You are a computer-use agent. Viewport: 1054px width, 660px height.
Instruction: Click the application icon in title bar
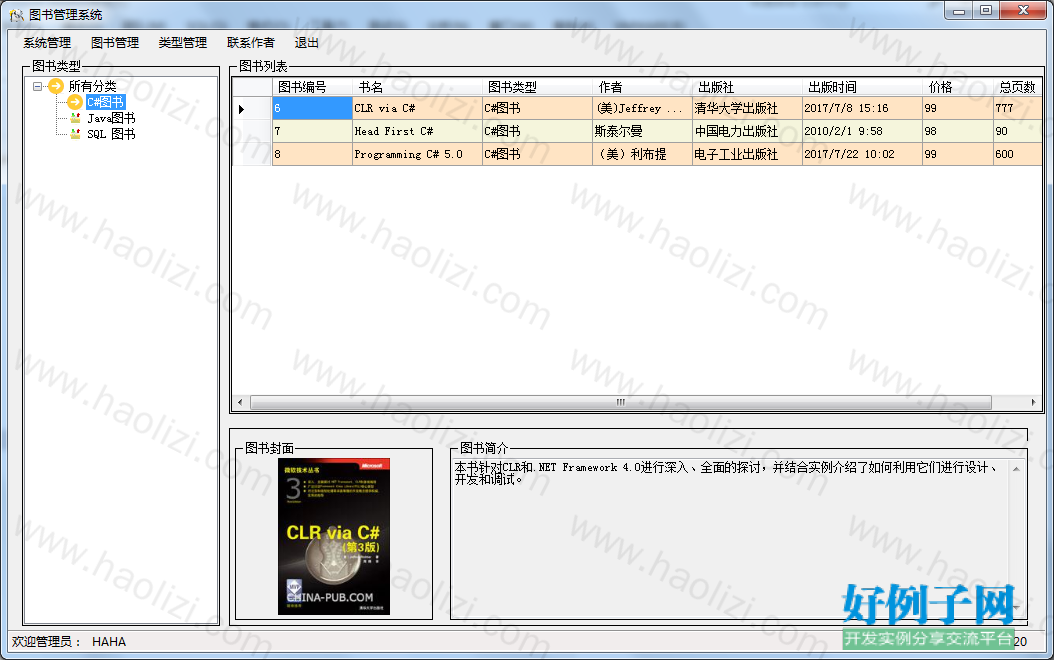[x=16, y=15]
